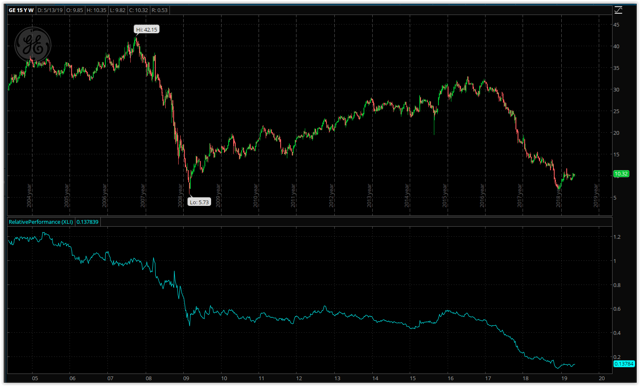Click the green 10.32 last-price tag

(x=621, y=174)
